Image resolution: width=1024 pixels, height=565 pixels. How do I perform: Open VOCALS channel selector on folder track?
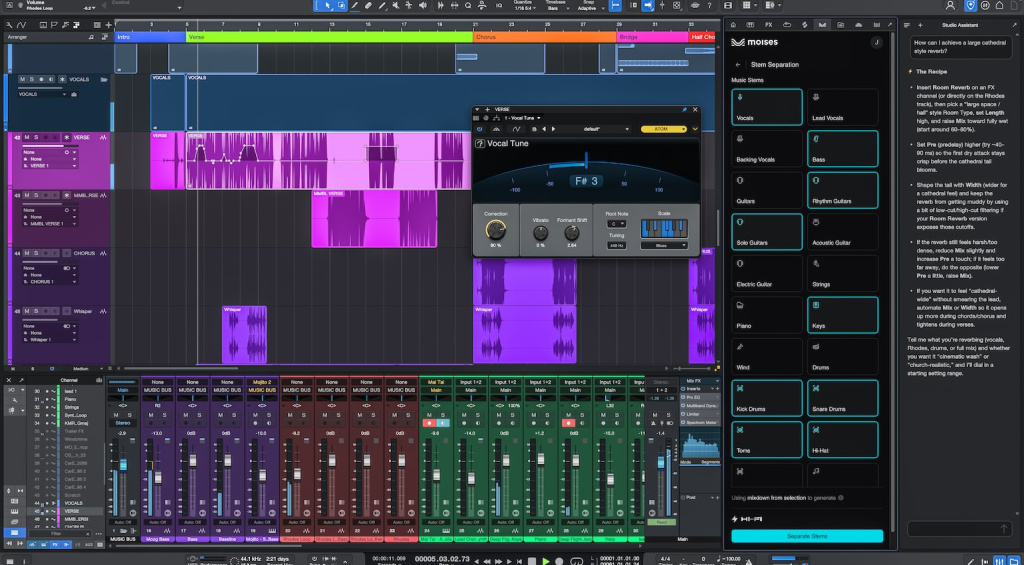(x=42, y=94)
